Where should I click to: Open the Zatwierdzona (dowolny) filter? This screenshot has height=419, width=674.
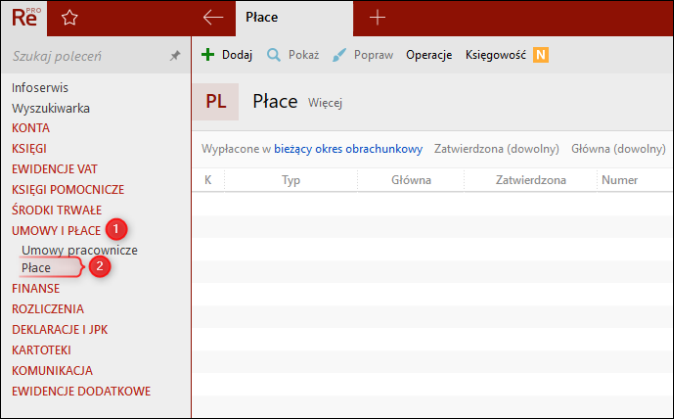496,149
